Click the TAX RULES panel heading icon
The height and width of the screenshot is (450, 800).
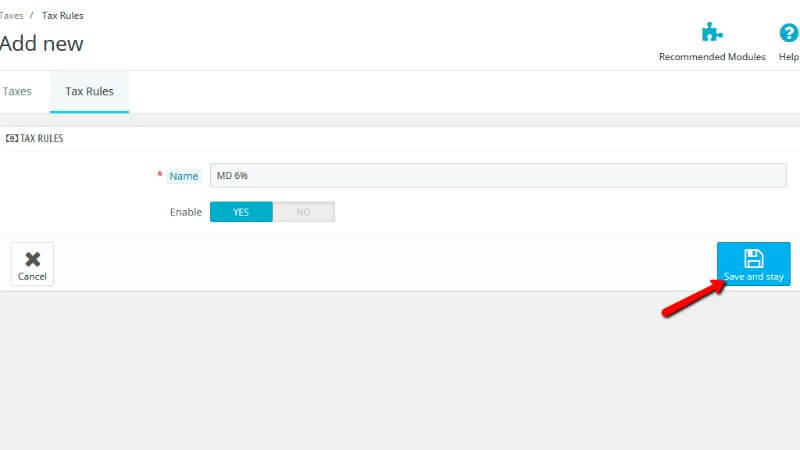pyautogui.click(x=11, y=138)
